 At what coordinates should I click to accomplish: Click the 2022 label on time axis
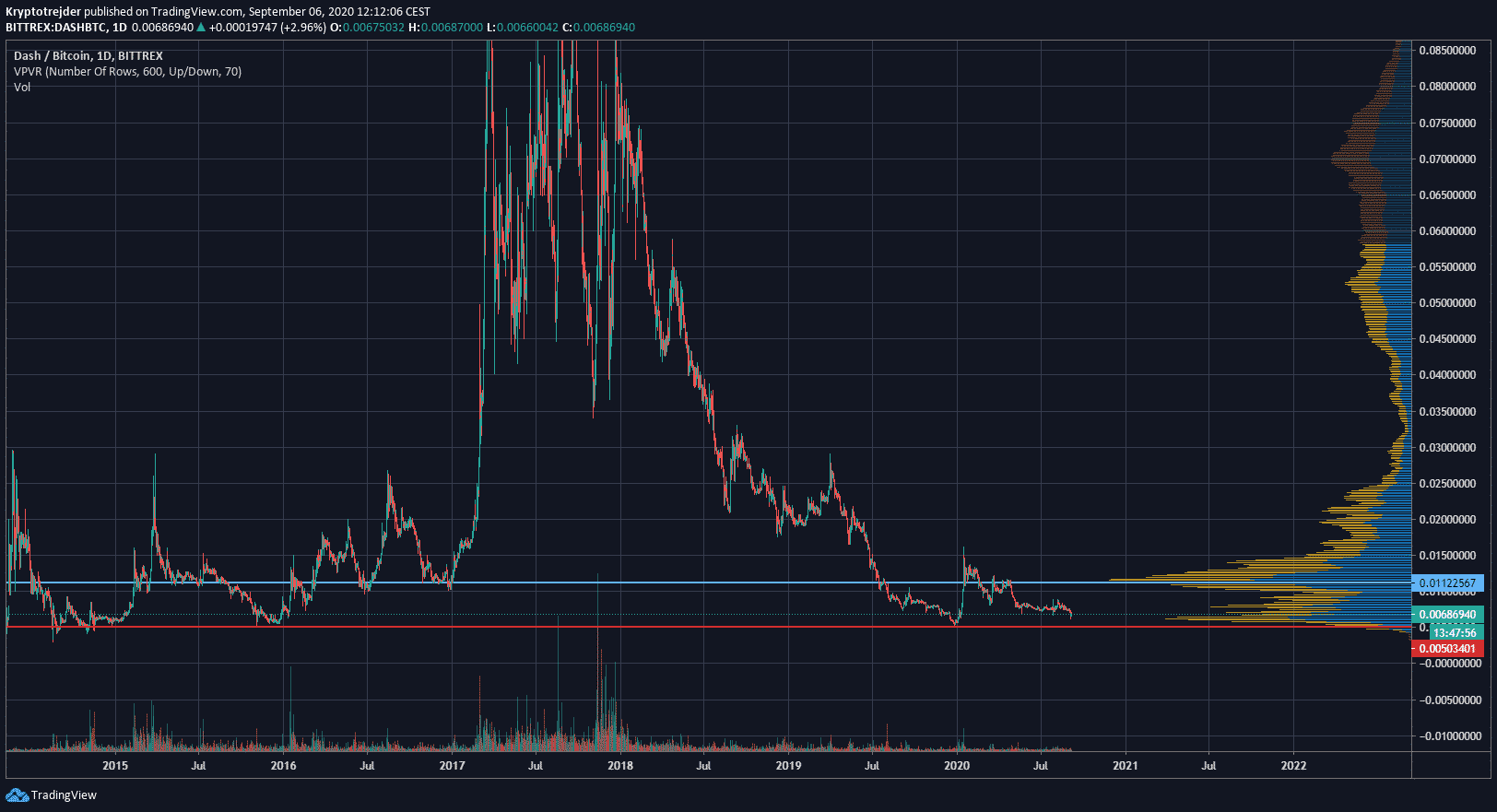tap(1293, 766)
